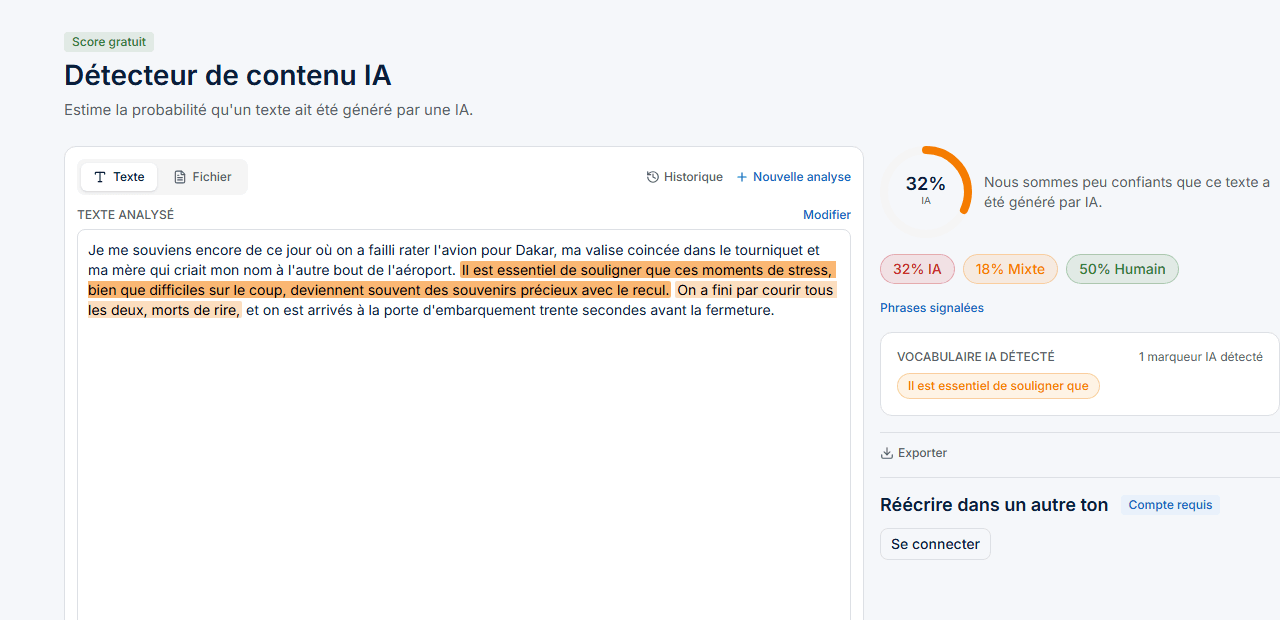Image resolution: width=1280 pixels, height=620 pixels.
Task: Click the Compte requis badge
Action: pos(1170,505)
